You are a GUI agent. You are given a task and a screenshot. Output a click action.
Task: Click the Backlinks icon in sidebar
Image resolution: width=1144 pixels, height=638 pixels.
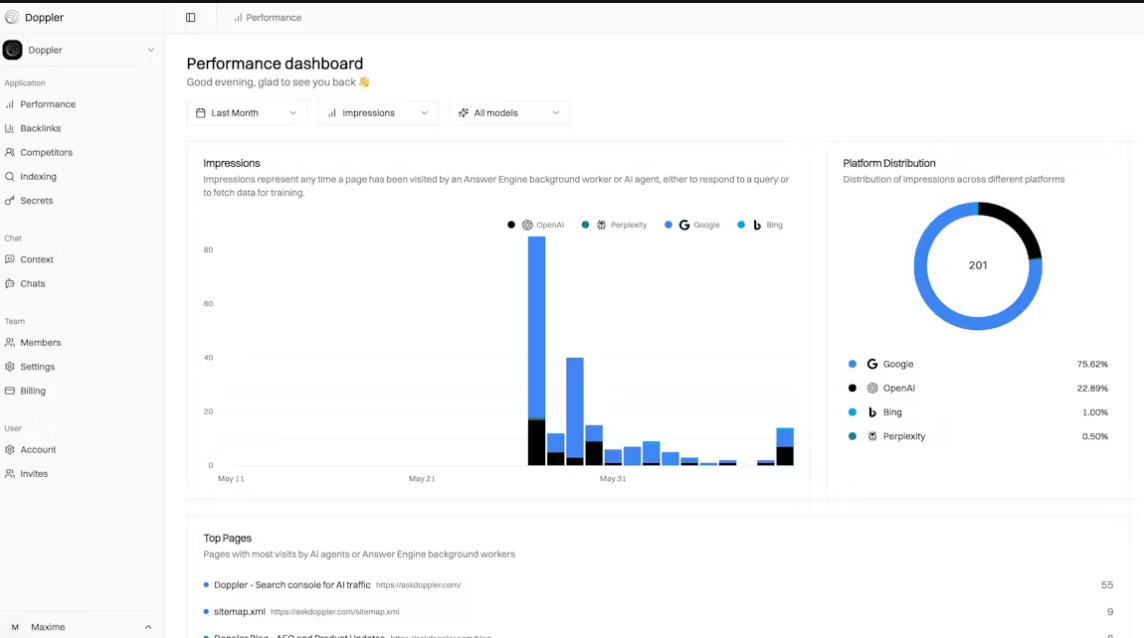point(9,128)
